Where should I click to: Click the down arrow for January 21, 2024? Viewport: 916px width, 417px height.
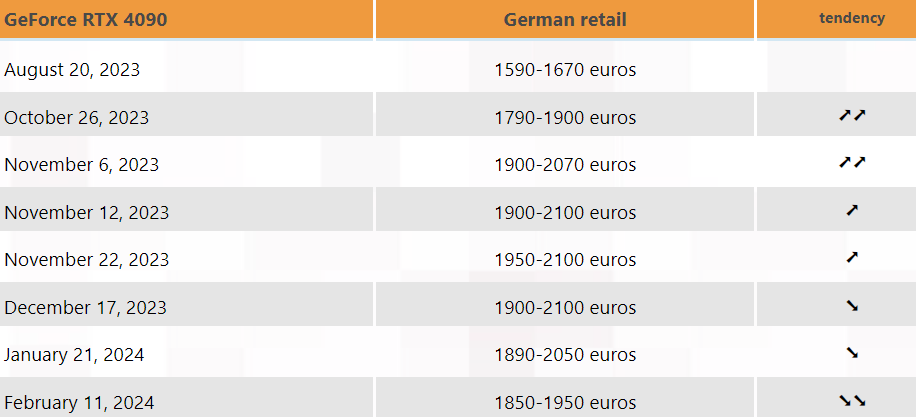852,353
